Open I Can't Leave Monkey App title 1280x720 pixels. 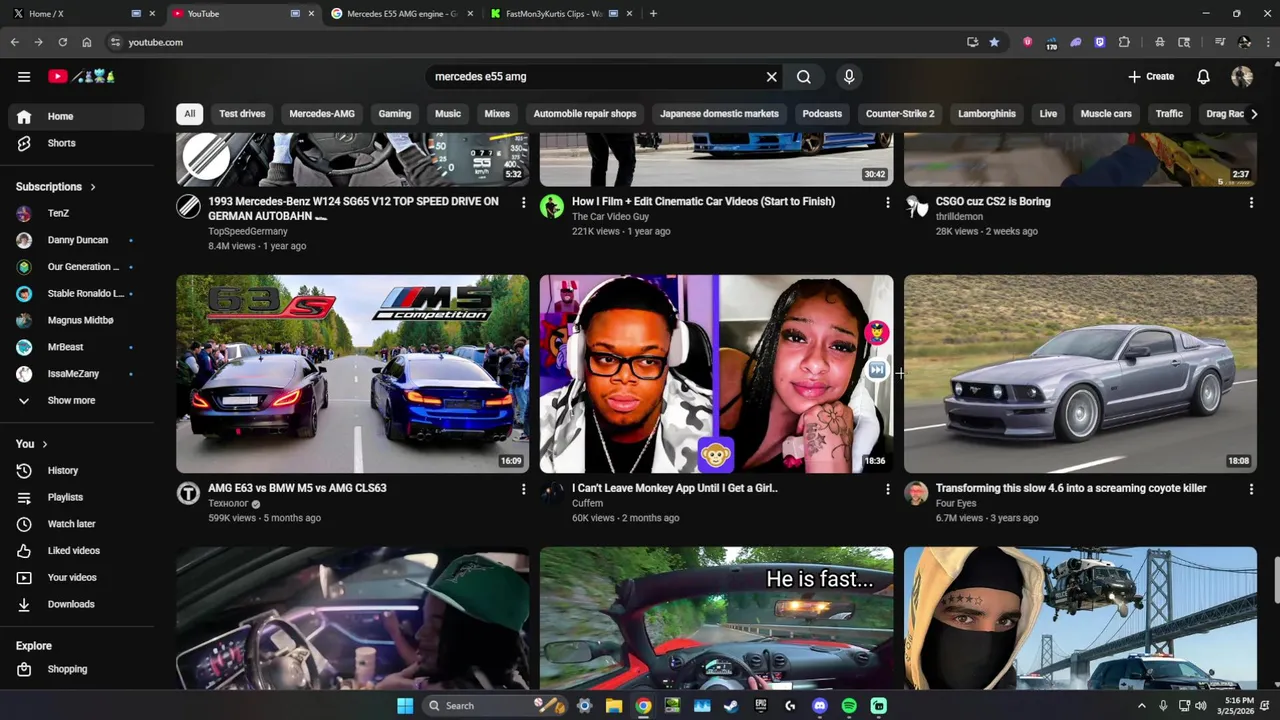(x=674, y=488)
